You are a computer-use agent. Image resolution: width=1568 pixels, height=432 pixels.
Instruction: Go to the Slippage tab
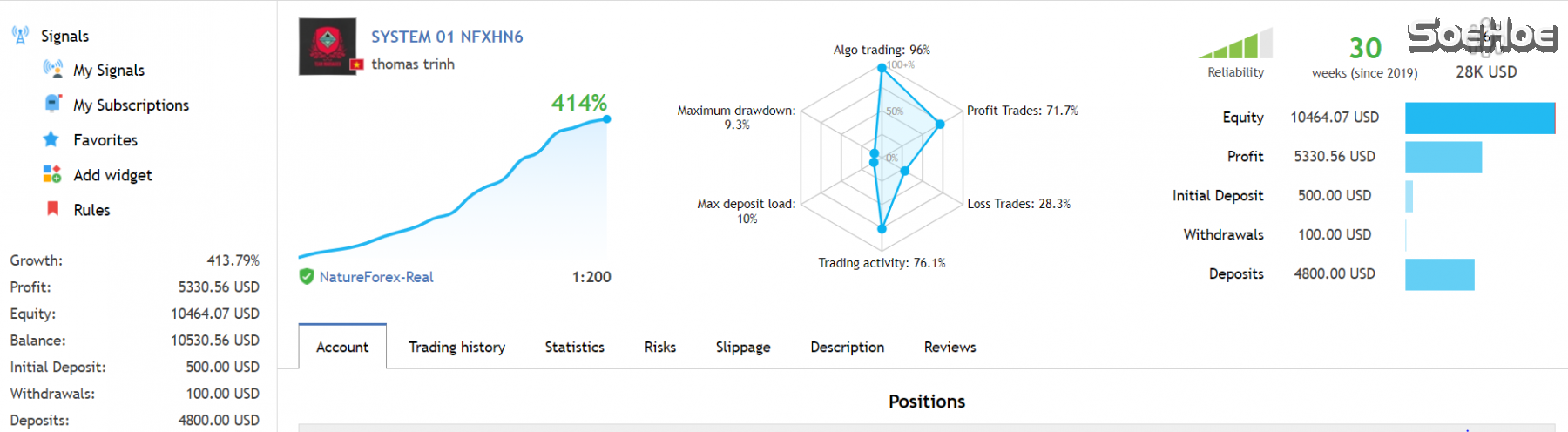742,347
